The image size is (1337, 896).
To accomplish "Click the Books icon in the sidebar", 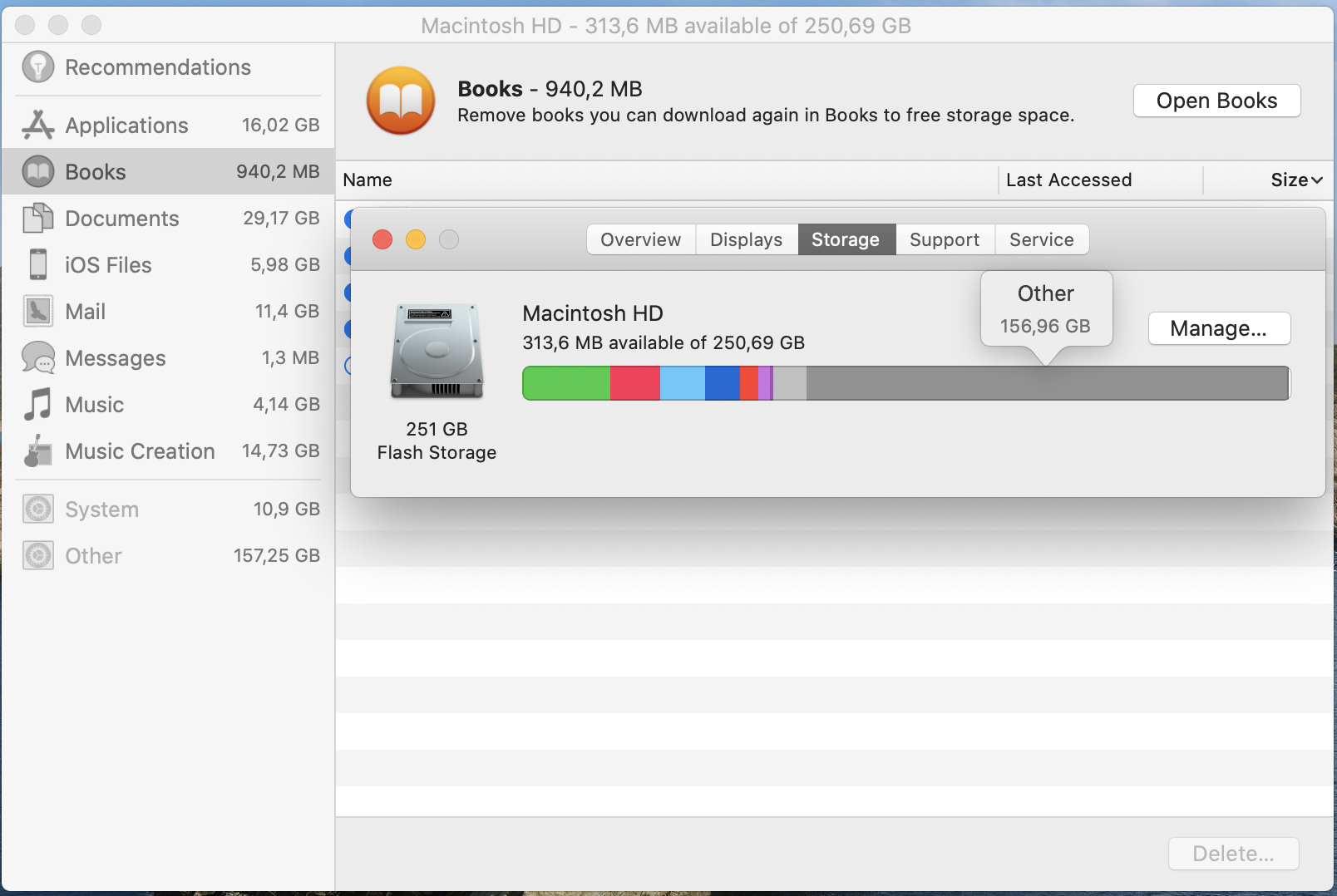I will pyautogui.click(x=38, y=172).
